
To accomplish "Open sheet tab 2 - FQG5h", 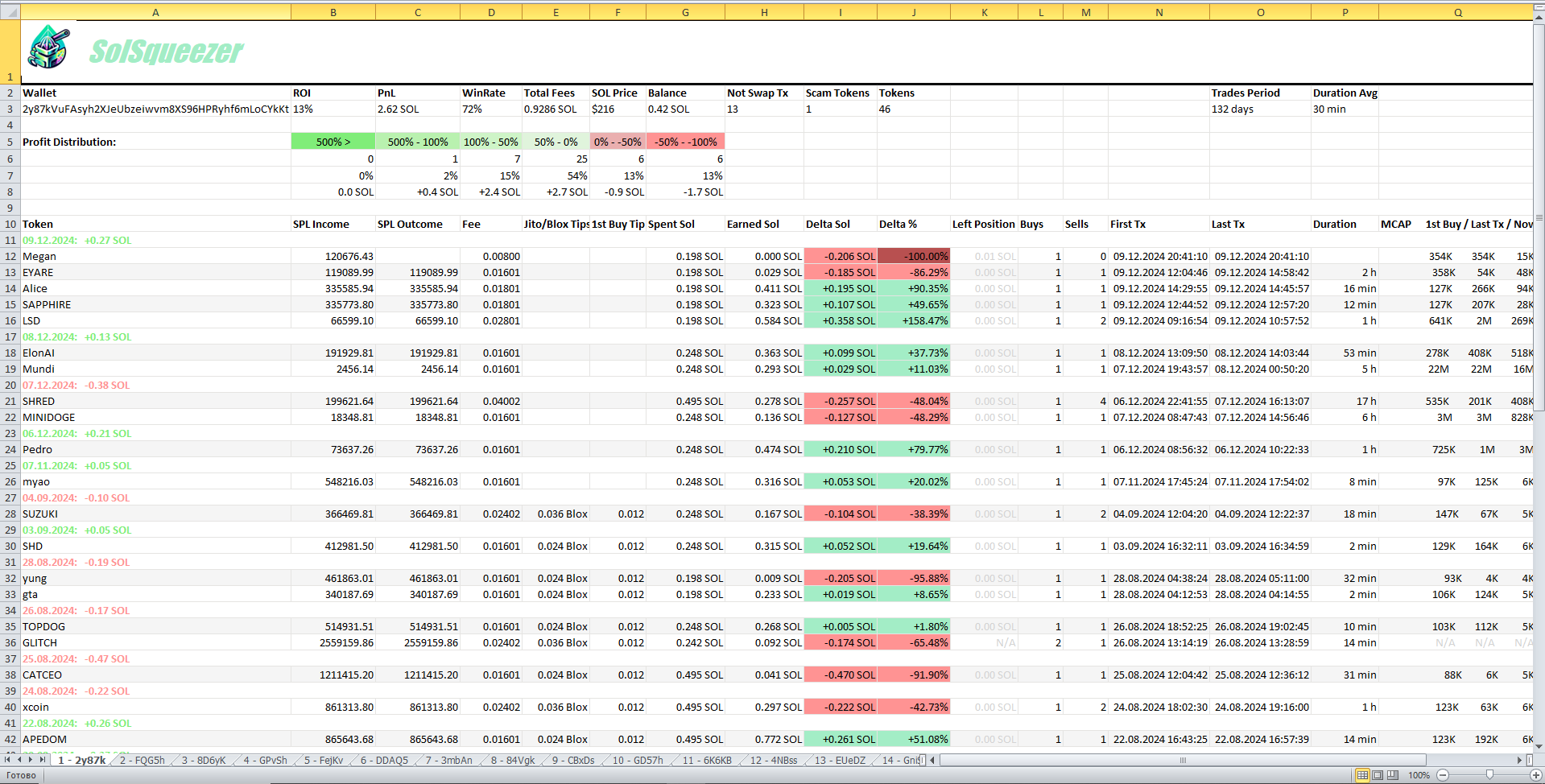I will [143, 760].
